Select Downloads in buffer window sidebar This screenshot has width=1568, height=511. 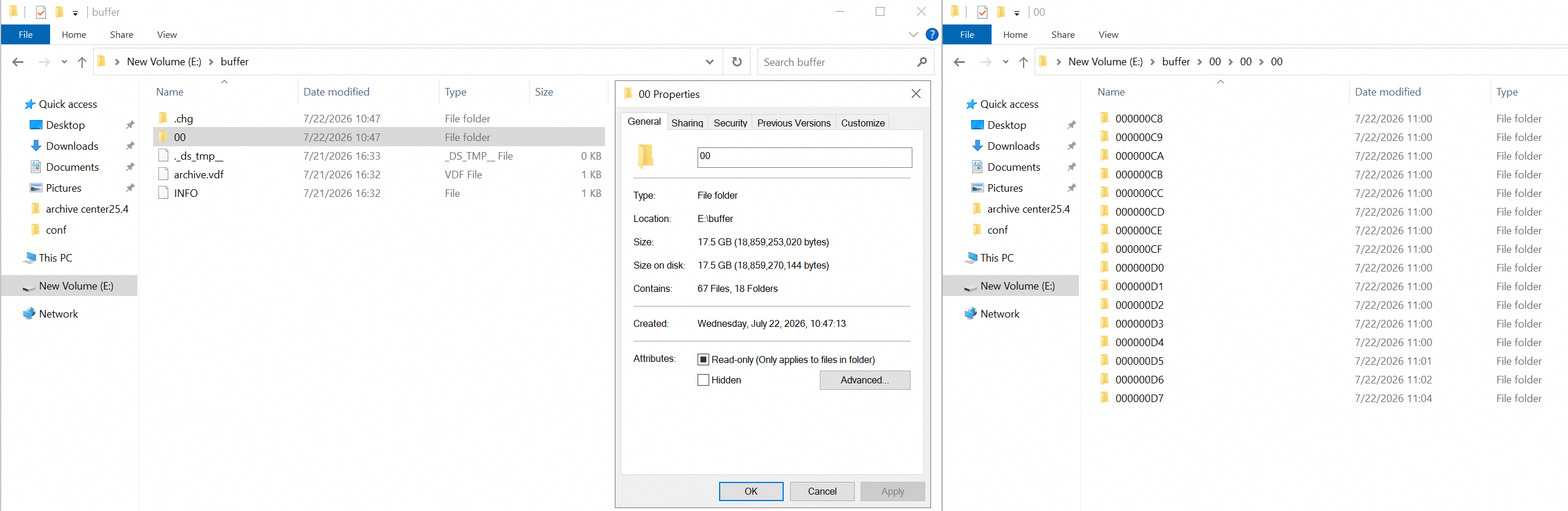click(72, 146)
